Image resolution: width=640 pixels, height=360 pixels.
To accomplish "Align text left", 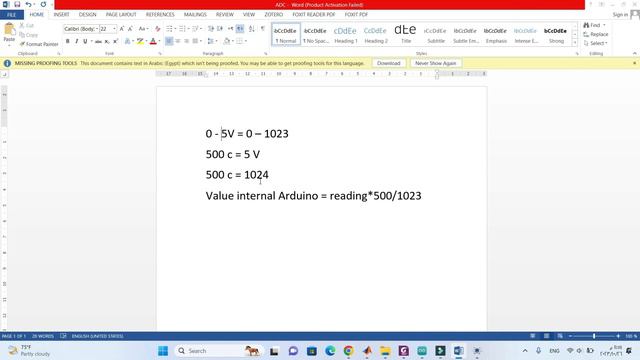I will (x=169, y=41).
